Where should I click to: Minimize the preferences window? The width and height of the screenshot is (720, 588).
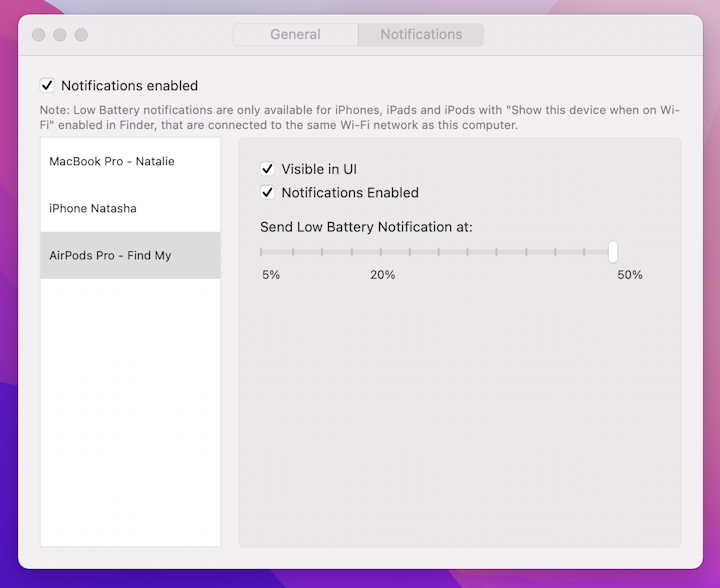pos(60,35)
